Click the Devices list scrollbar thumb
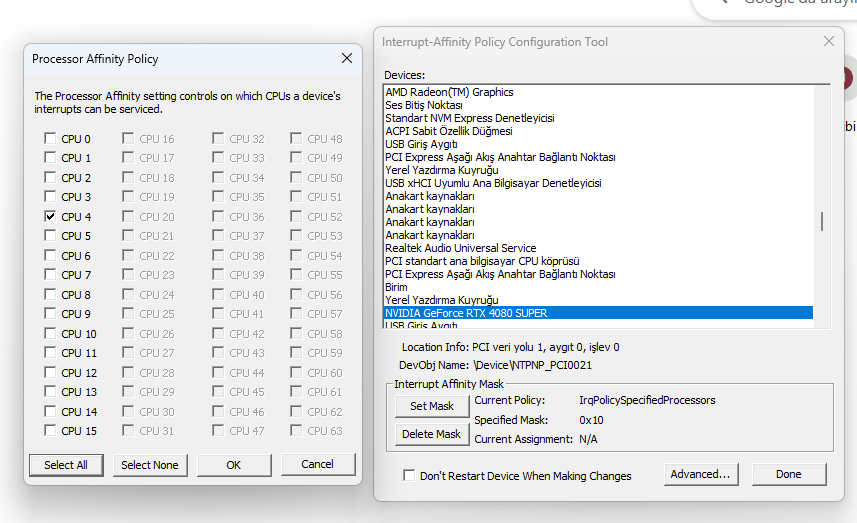The height and width of the screenshot is (523, 857). 823,221
